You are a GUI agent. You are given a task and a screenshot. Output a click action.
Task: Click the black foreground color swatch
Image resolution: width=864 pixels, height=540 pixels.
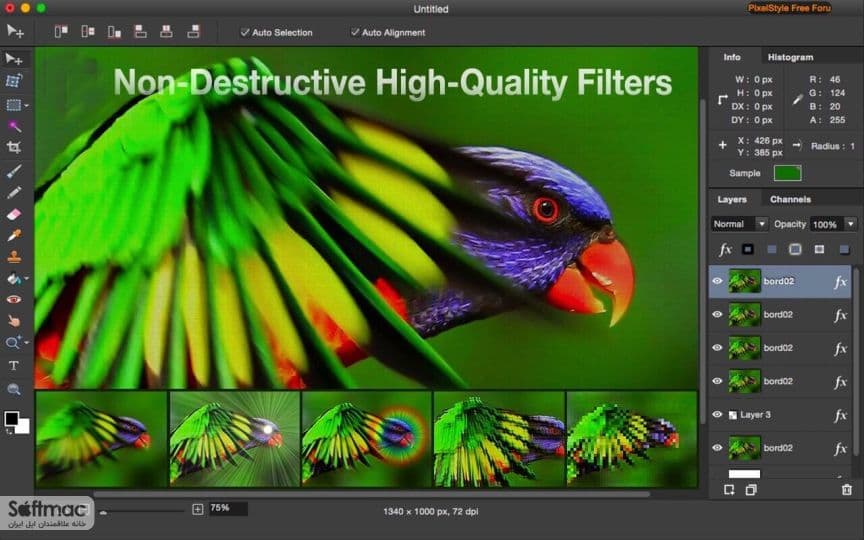point(12,419)
